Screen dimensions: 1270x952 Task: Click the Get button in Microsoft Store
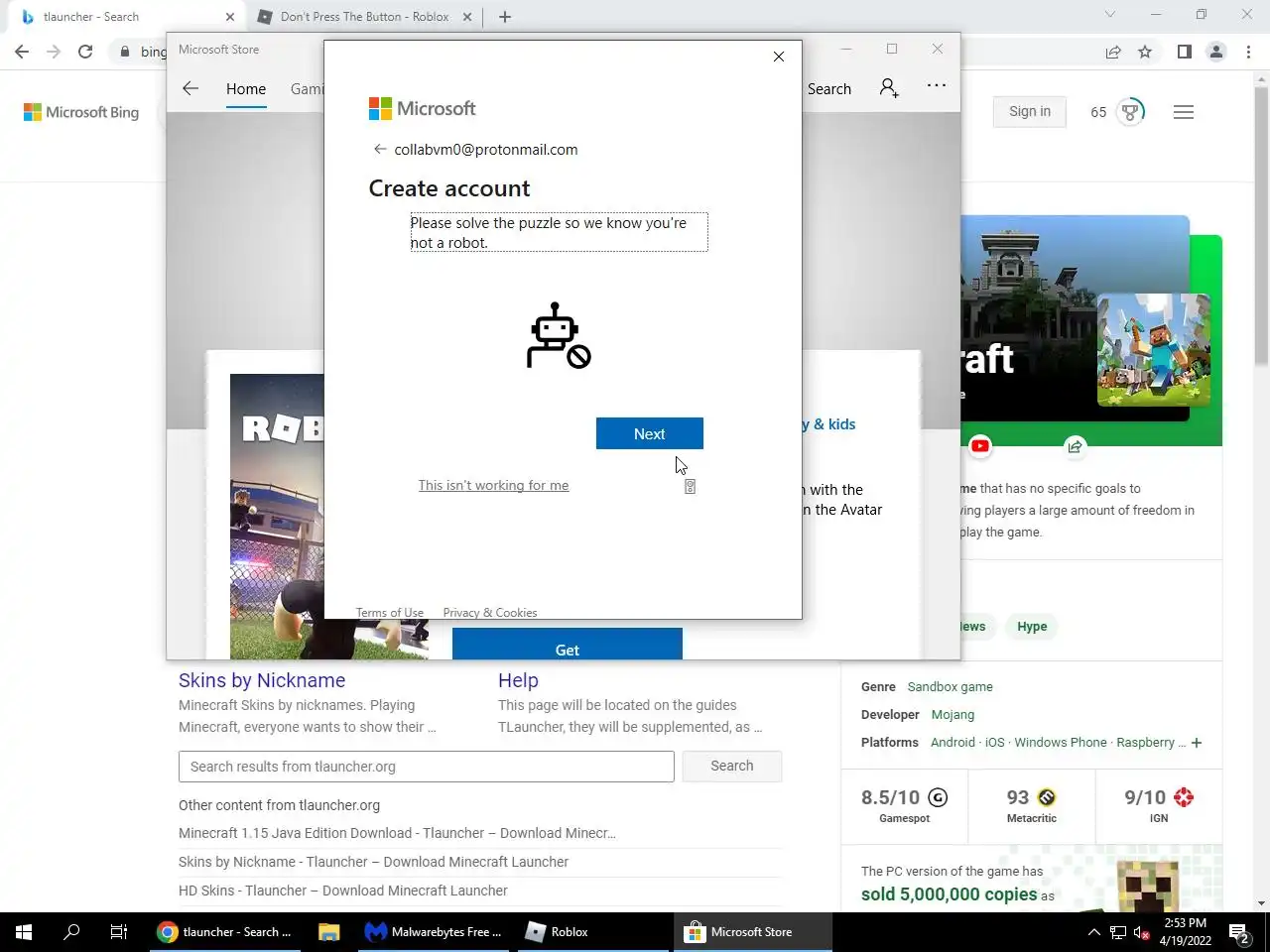coord(568,645)
